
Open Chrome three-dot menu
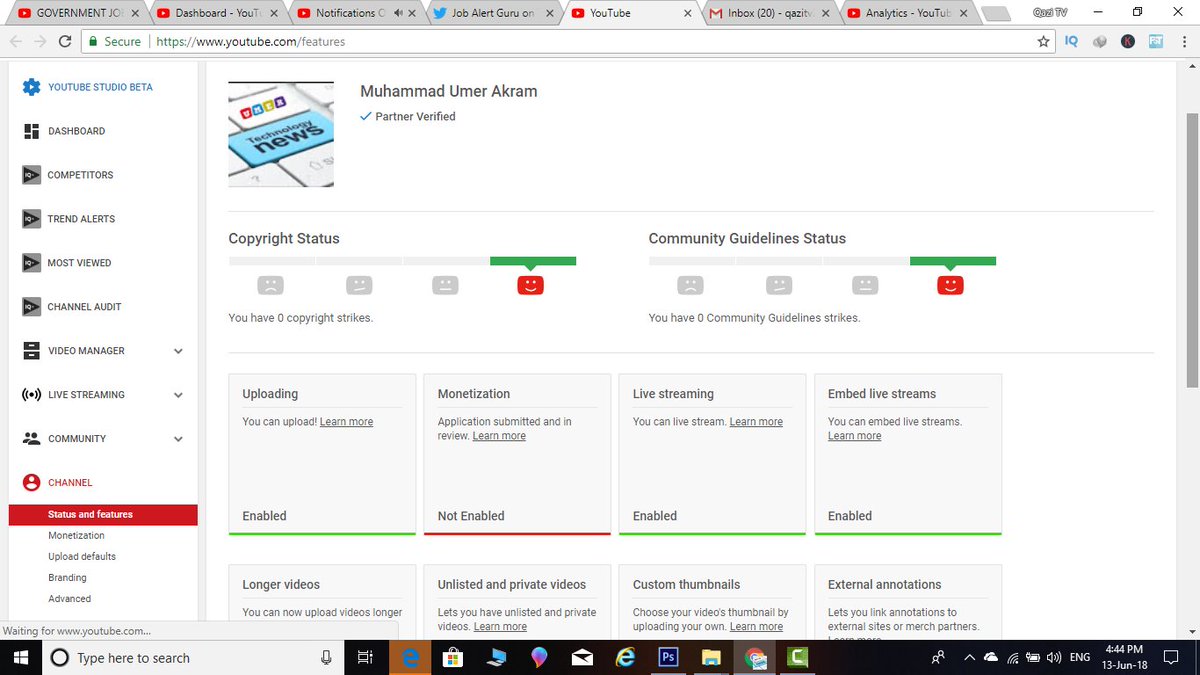pyautogui.click(x=1184, y=42)
